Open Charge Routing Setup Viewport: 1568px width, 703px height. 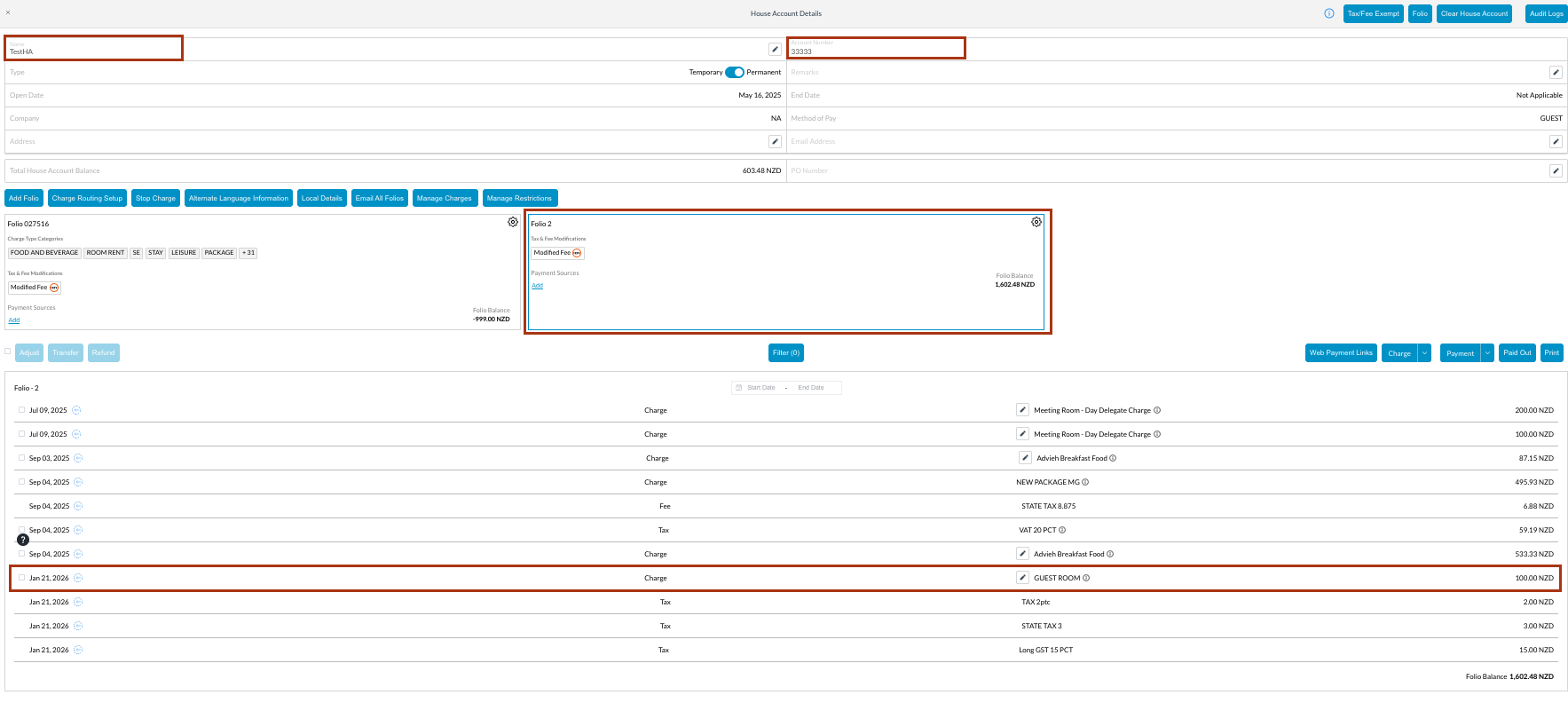pyautogui.click(x=87, y=198)
